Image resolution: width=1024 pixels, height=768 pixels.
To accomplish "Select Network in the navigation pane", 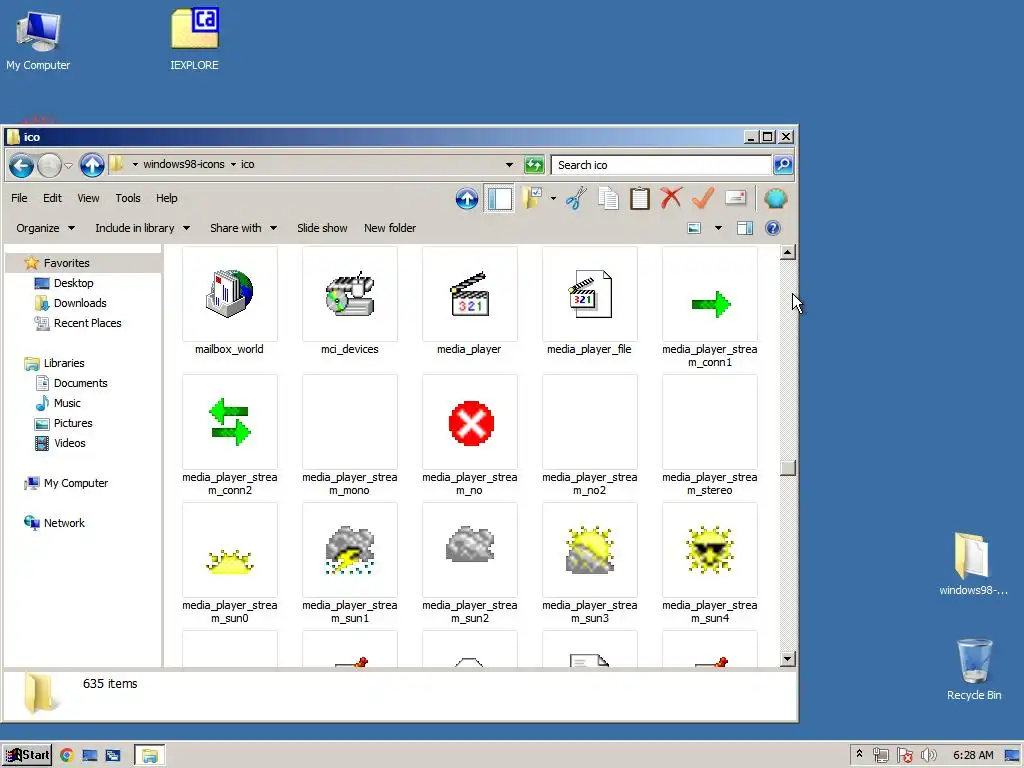I will click(64, 523).
